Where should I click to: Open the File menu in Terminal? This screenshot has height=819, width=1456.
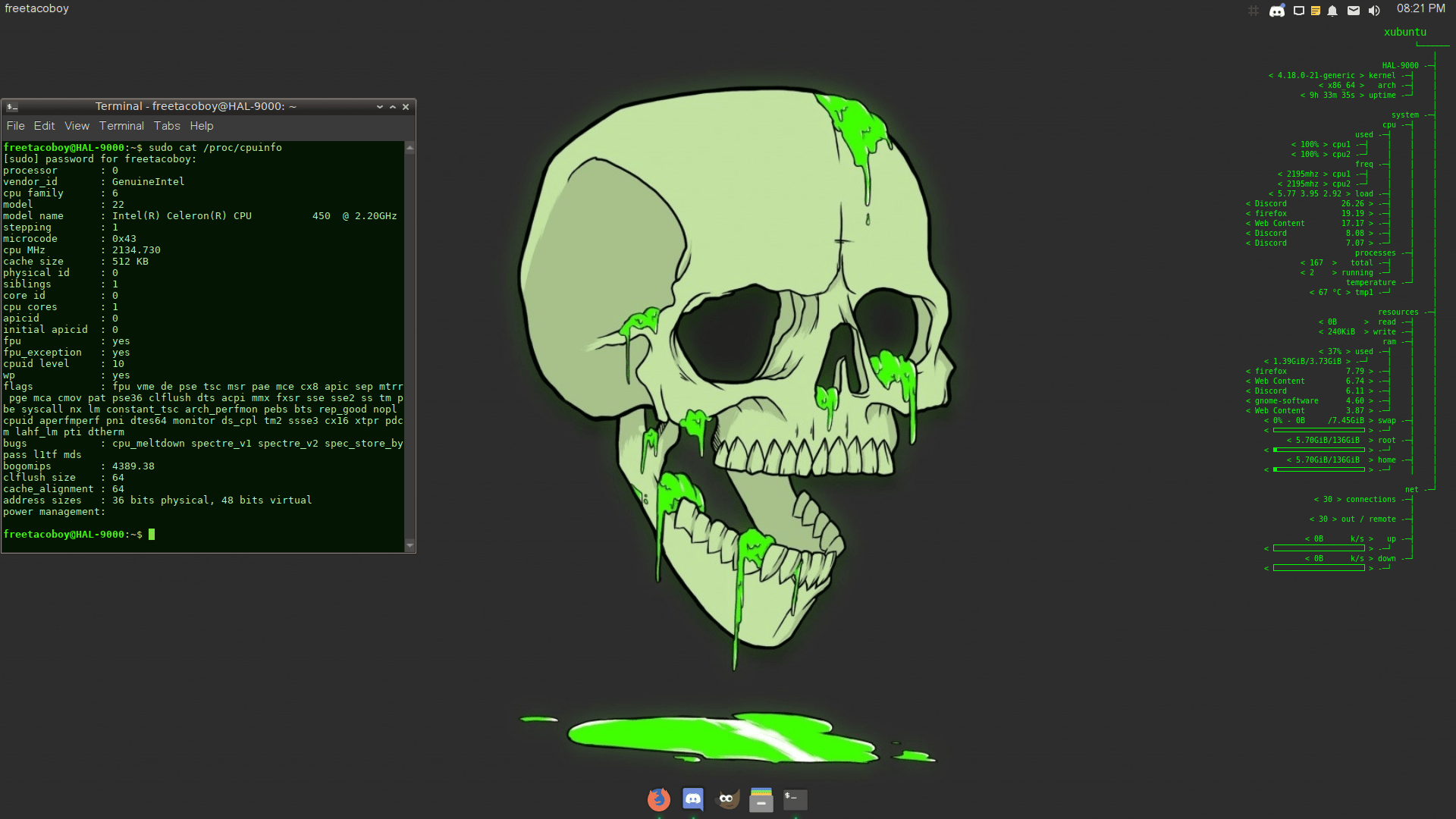(x=15, y=126)
